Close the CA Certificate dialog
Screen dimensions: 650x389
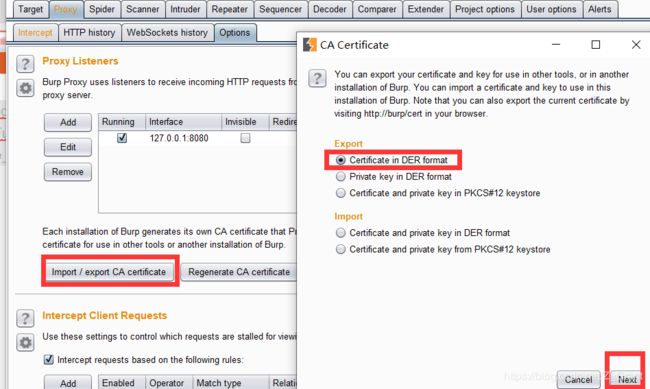pyautogui.click(x=636, y=44)
